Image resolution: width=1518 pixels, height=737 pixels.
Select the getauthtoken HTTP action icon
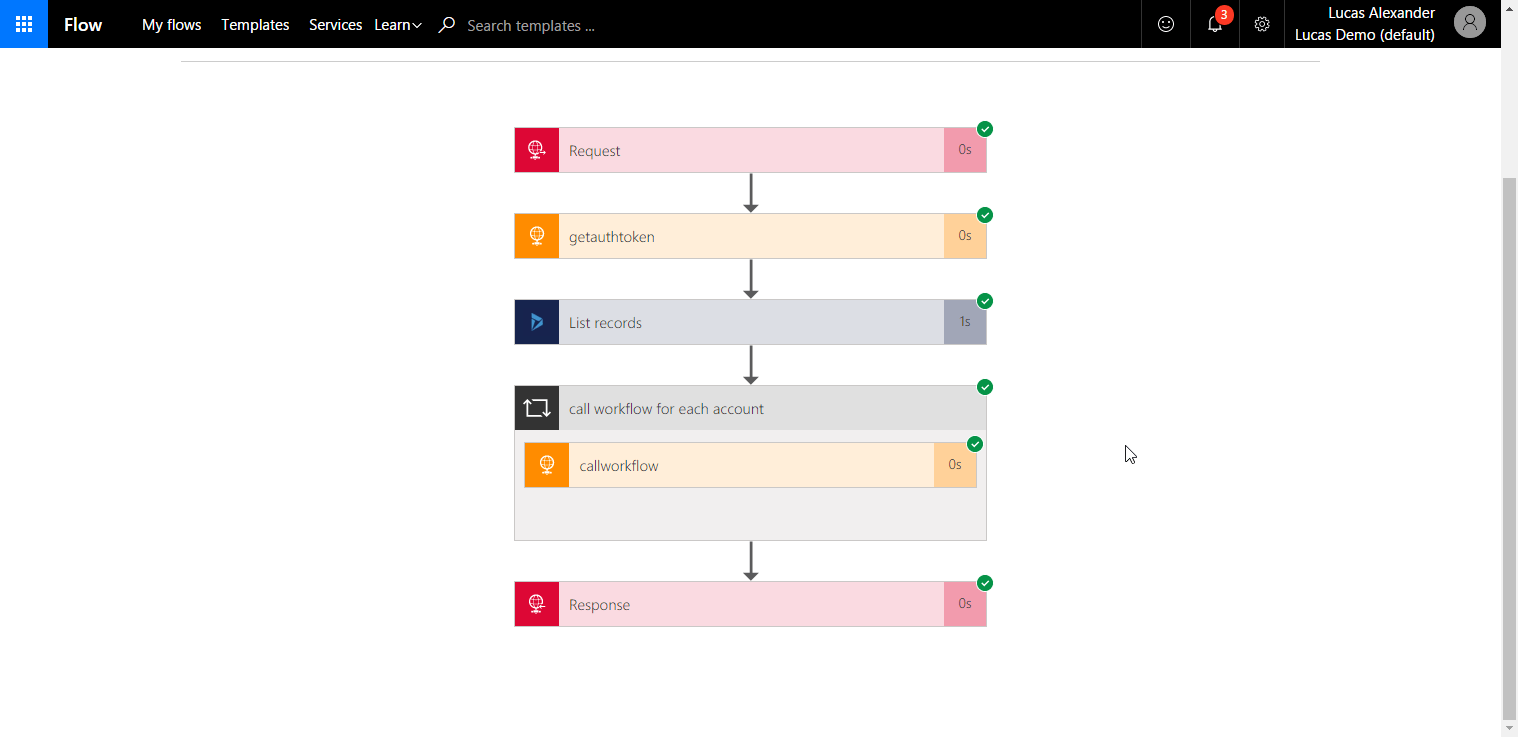point(536,235)
